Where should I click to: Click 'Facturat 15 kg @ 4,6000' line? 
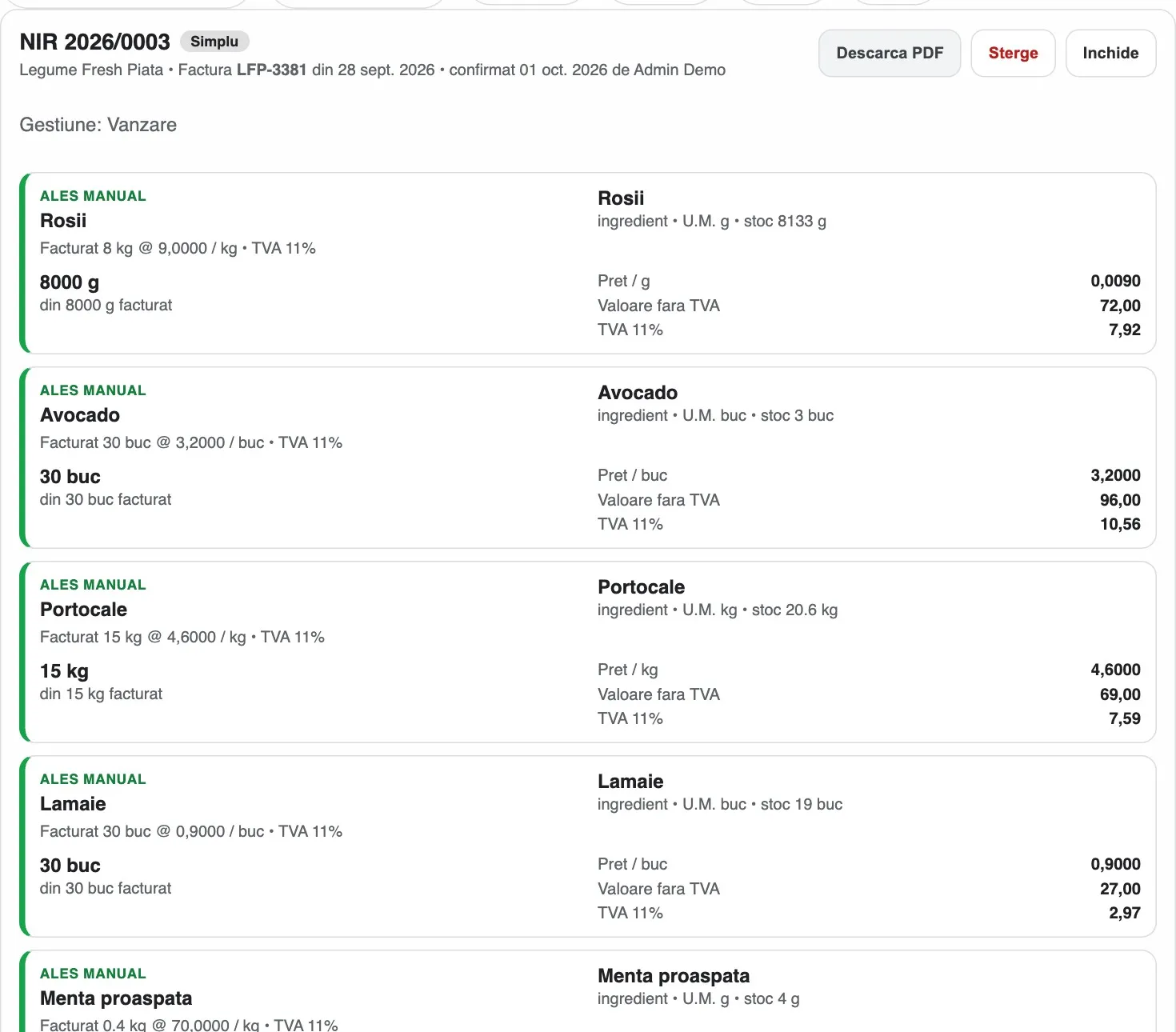(182, 637)
